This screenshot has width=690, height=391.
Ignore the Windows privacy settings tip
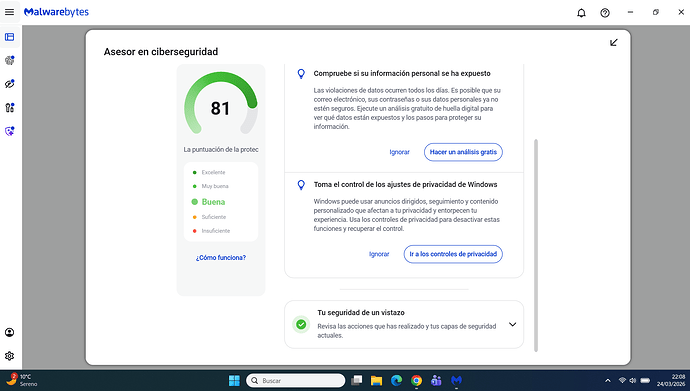coord(379,254)
